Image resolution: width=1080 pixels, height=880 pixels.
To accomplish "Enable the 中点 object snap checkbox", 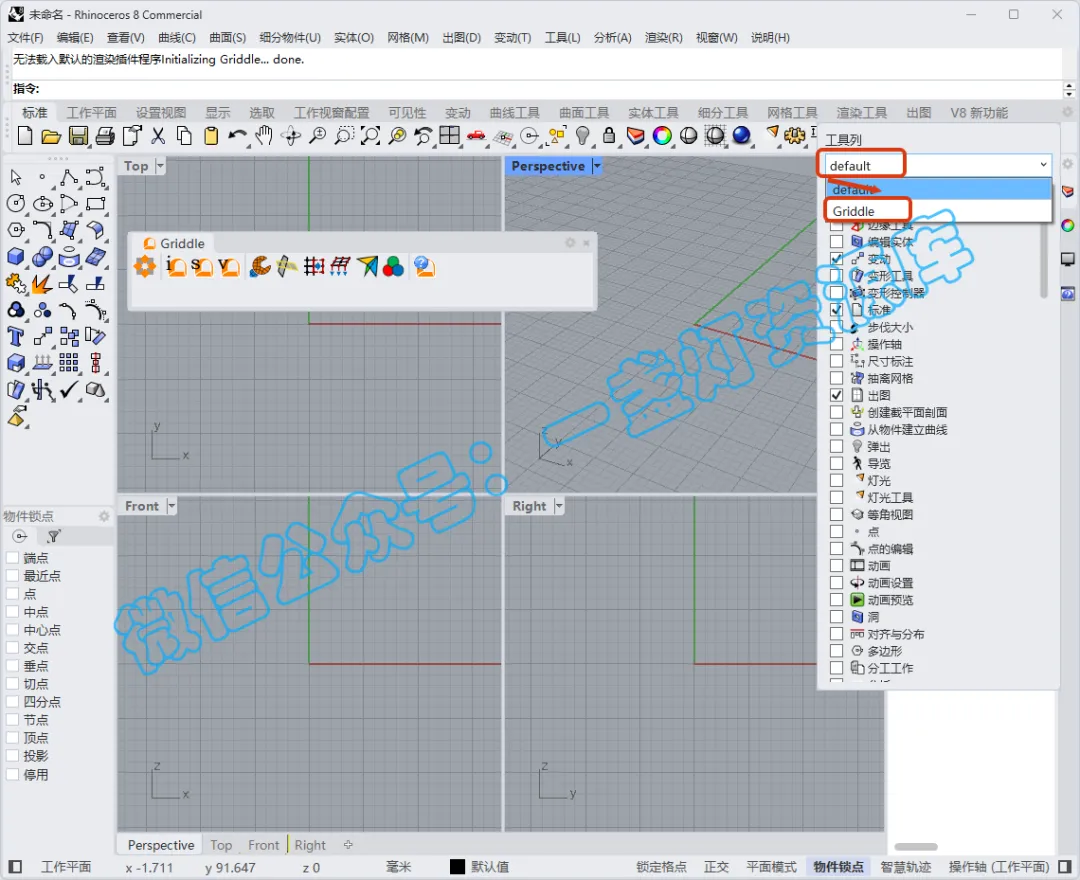I will click(x=12, y=611).
